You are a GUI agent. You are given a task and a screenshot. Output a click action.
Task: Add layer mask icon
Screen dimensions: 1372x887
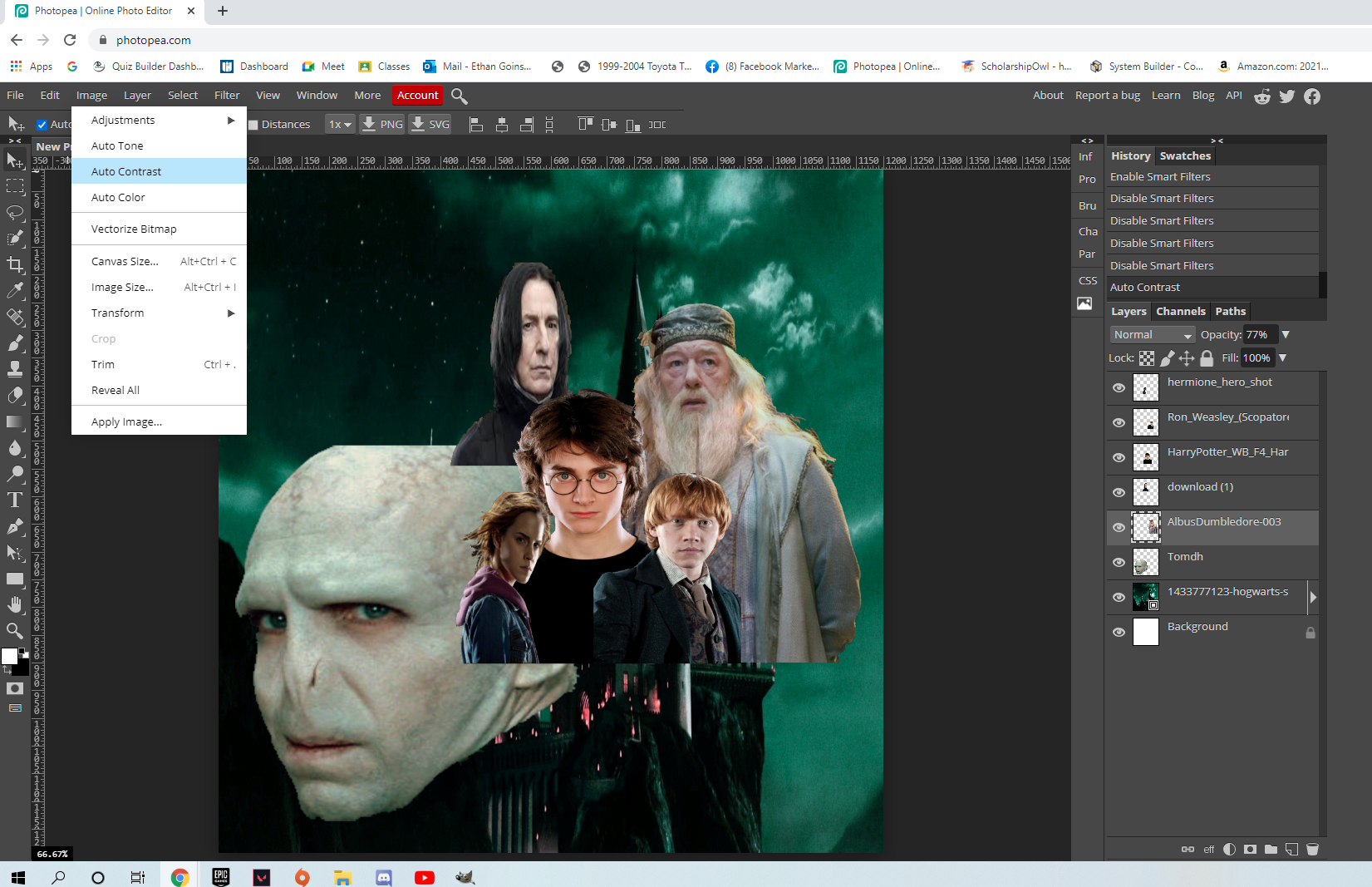[x=1250, y=849]
